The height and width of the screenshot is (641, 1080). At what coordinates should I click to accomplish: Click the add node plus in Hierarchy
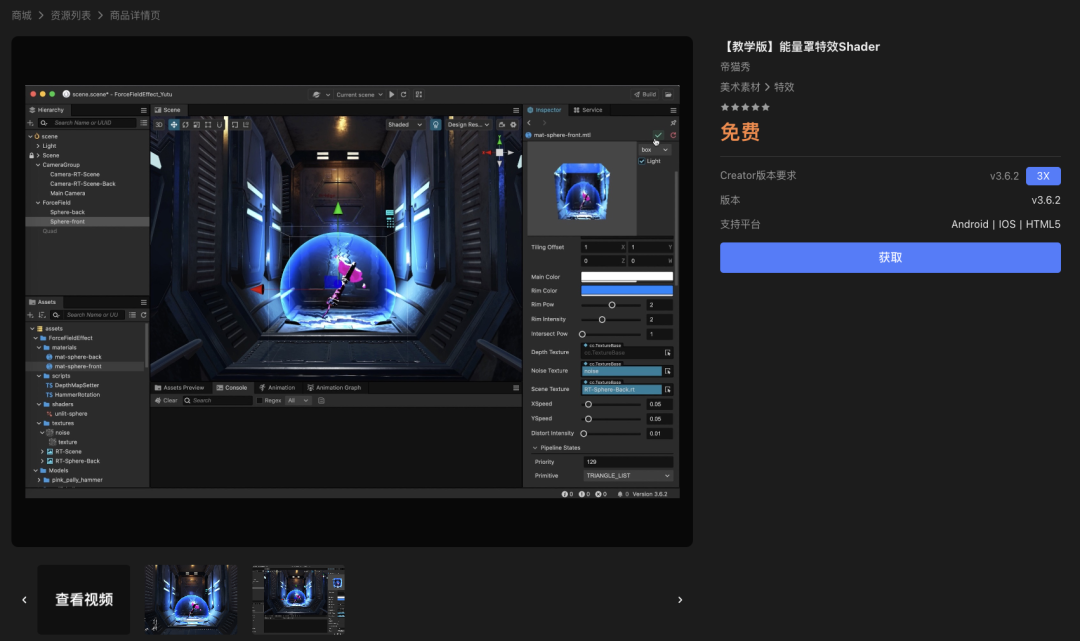coord(30,123)
